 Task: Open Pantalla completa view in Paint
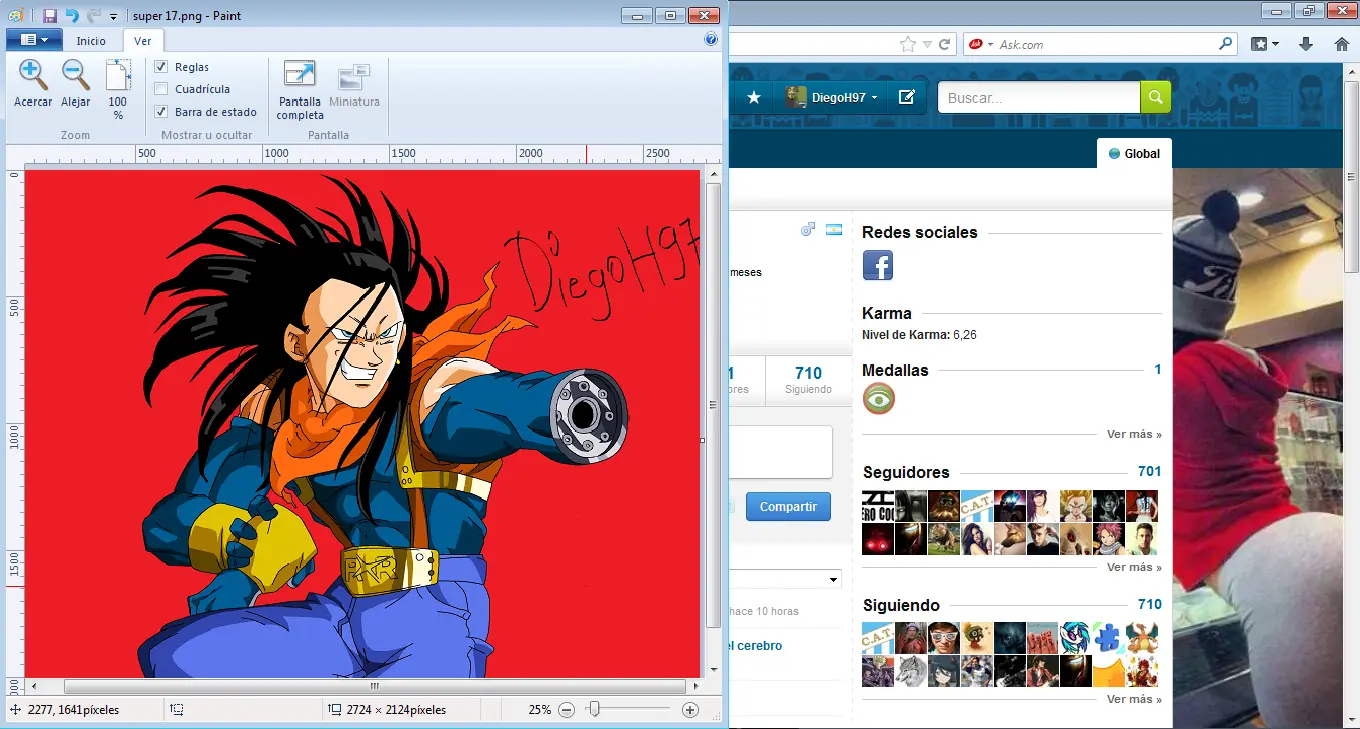tap(300, 90)
